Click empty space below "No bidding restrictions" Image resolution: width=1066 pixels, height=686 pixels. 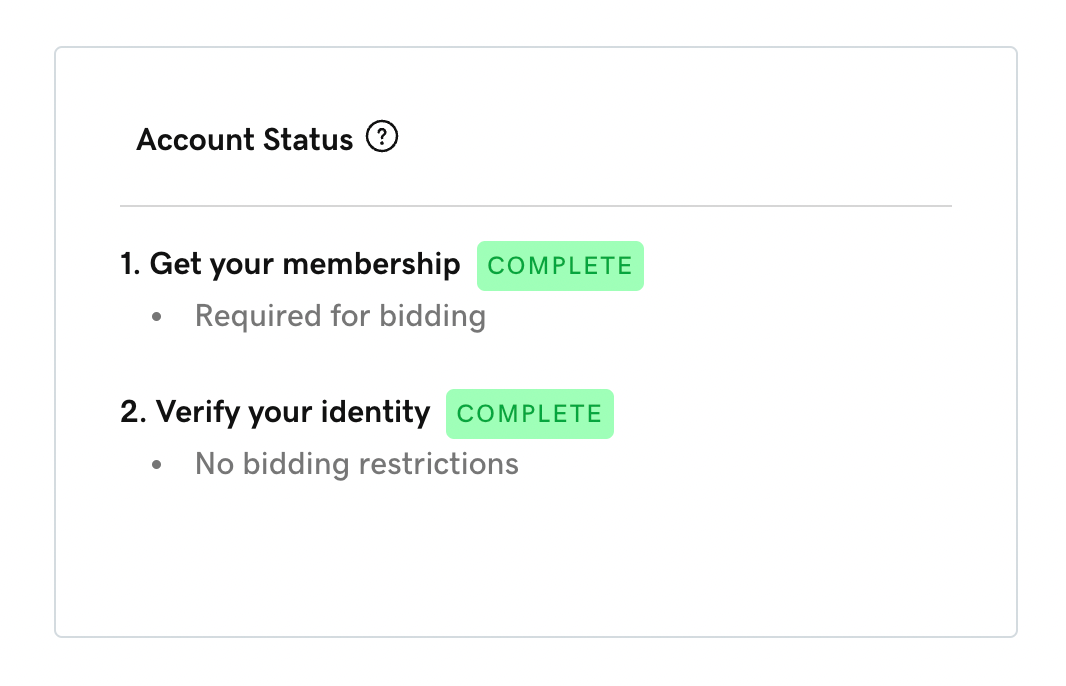[400, 560]
